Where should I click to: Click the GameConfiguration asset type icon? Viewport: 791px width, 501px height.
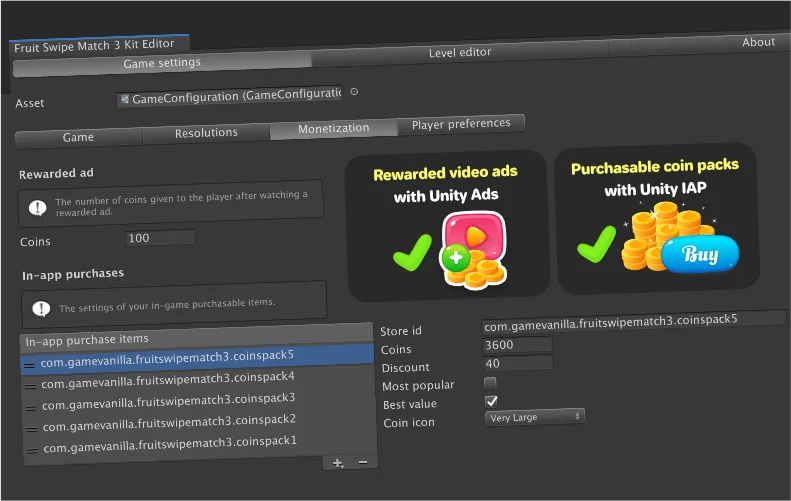tap(125, 99)
